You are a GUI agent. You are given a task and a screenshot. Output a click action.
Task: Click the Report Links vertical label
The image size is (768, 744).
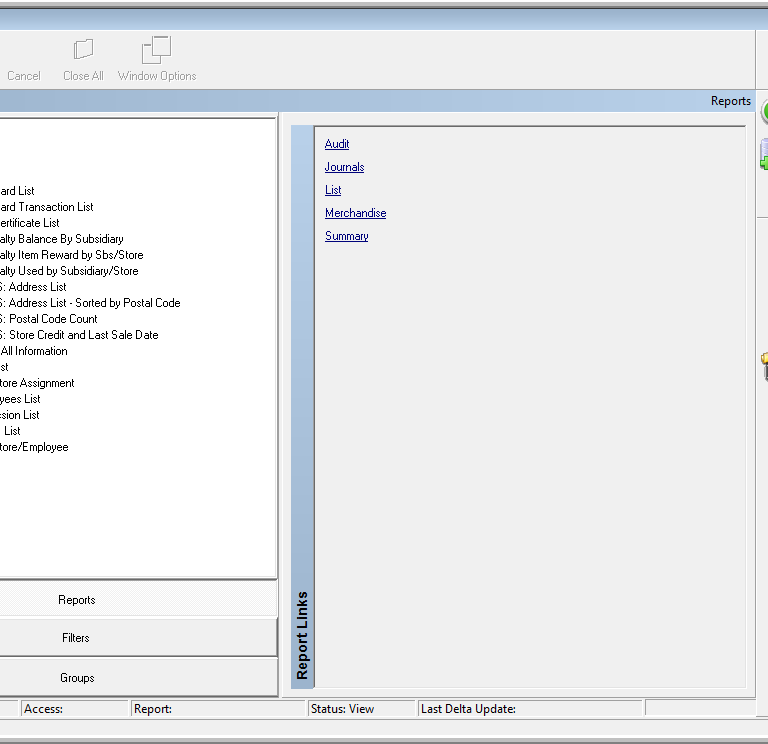(x=302, y=635)
